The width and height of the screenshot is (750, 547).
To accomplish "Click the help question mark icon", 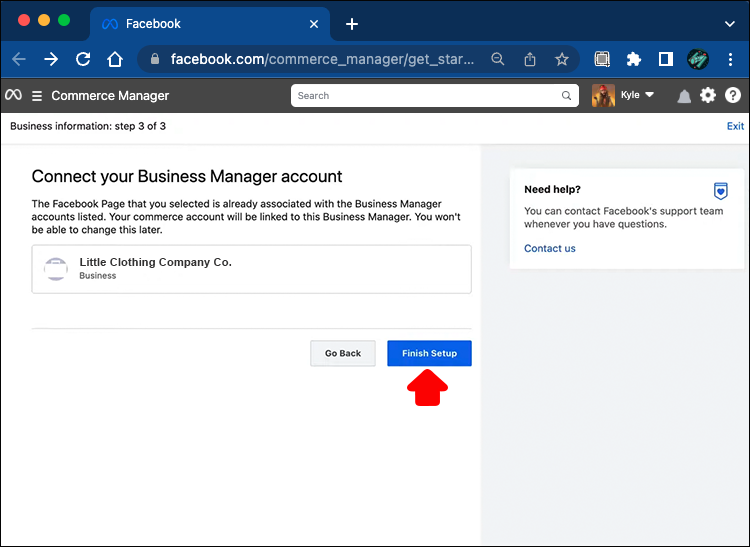I will [733, 96].
